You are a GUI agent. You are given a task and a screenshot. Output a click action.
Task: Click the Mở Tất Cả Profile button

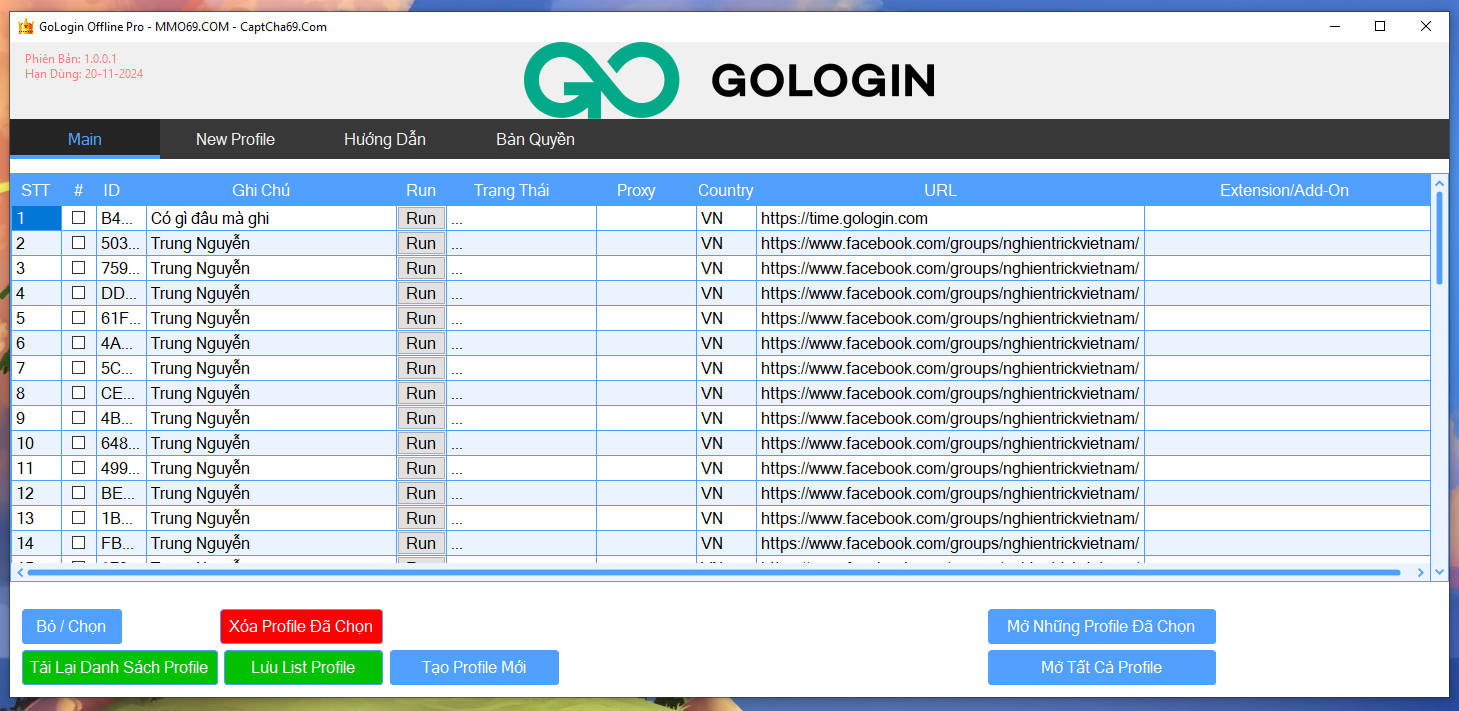[1101, 667]
